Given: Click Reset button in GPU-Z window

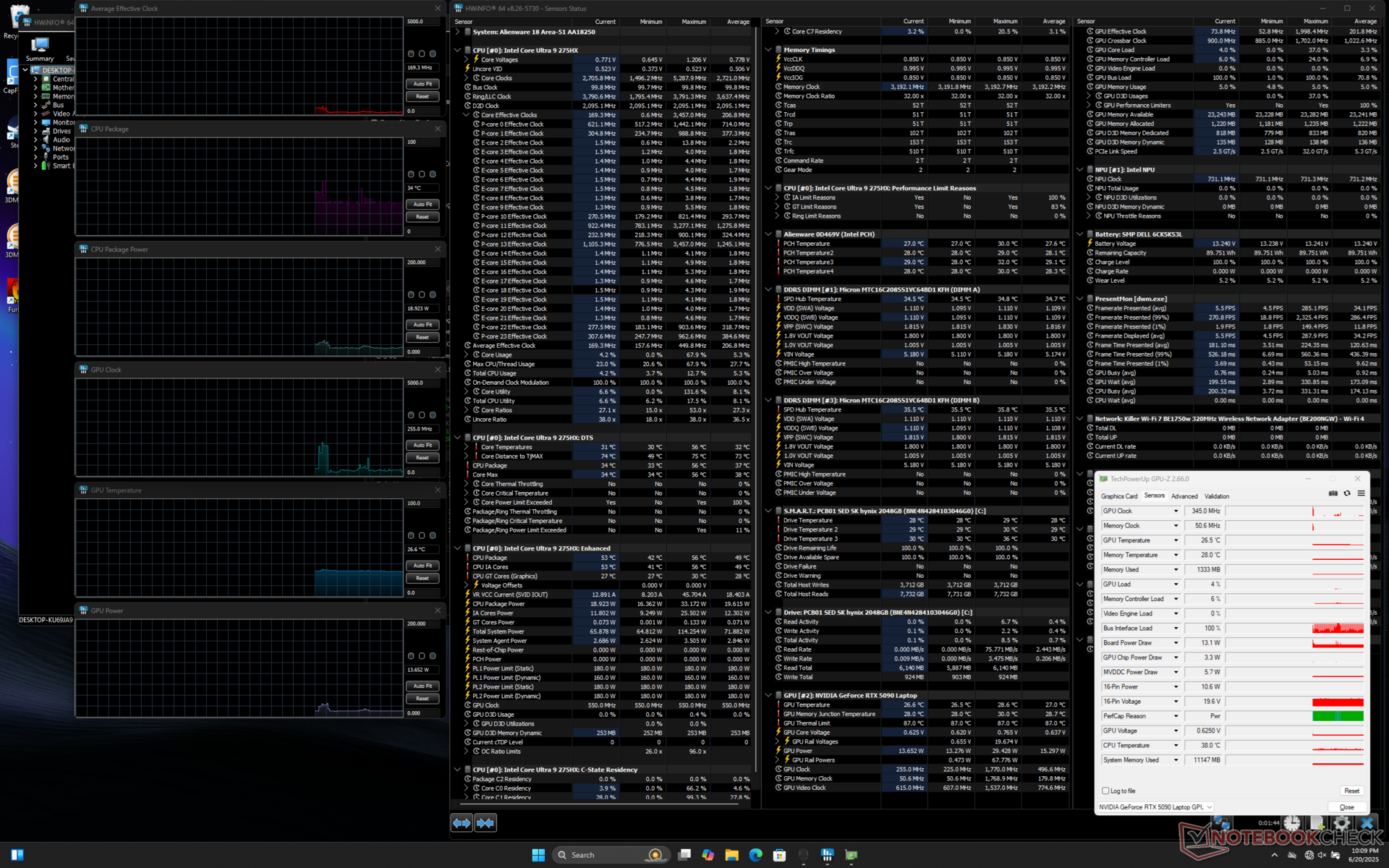Looking at the screenshot, I should 1351,791.
